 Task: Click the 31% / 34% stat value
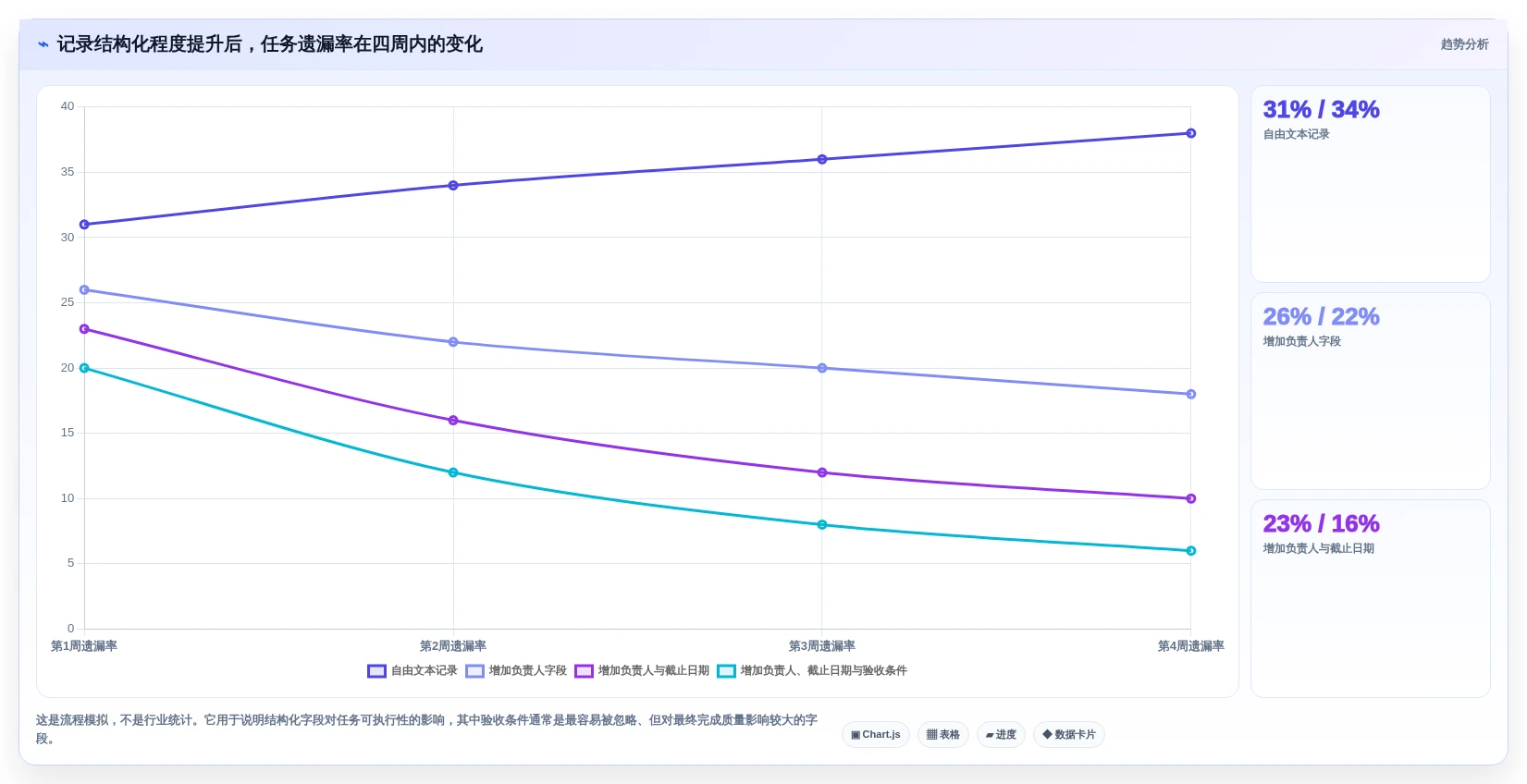tap(1321, 110)
